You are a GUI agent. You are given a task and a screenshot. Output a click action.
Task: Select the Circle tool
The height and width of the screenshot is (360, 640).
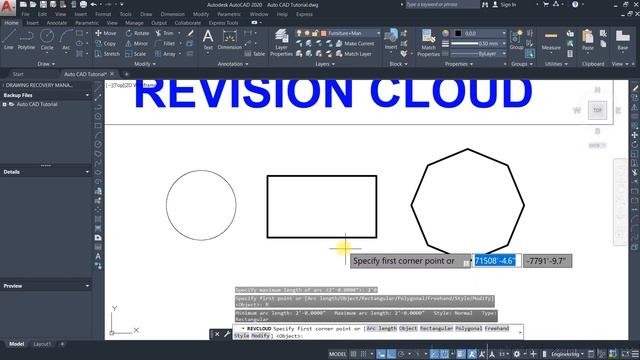(47, 40)
